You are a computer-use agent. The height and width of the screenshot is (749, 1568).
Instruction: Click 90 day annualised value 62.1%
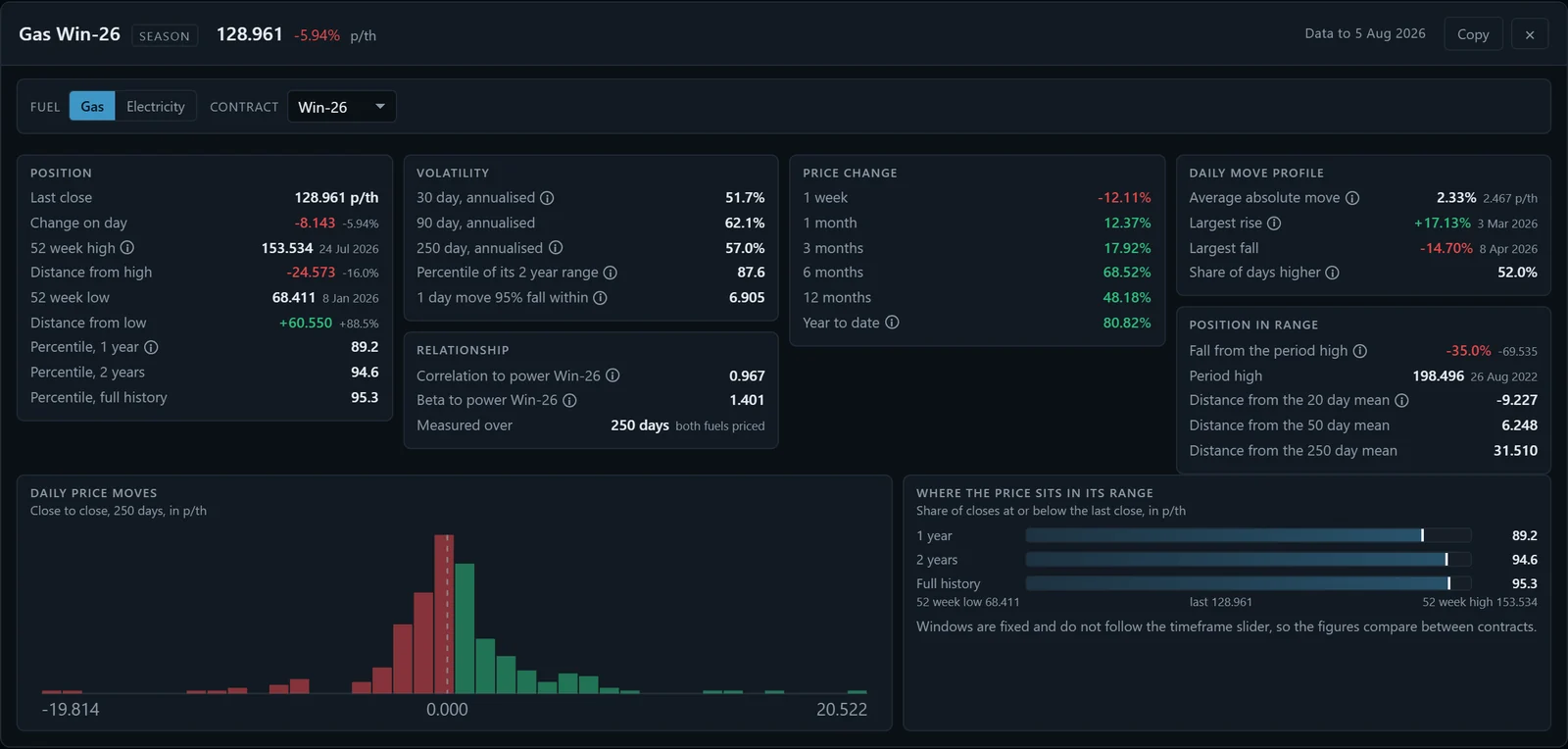(x=745, y=224)
